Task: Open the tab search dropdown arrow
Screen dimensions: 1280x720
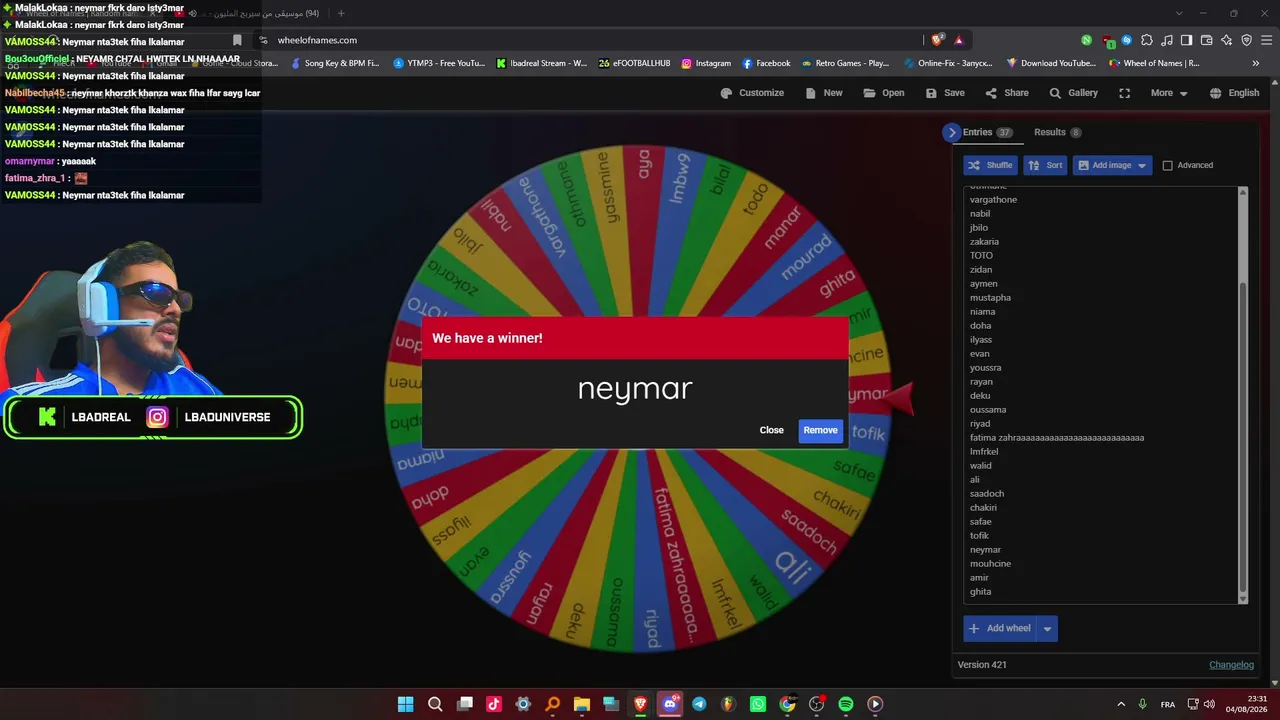Action: click(1178, 13)
